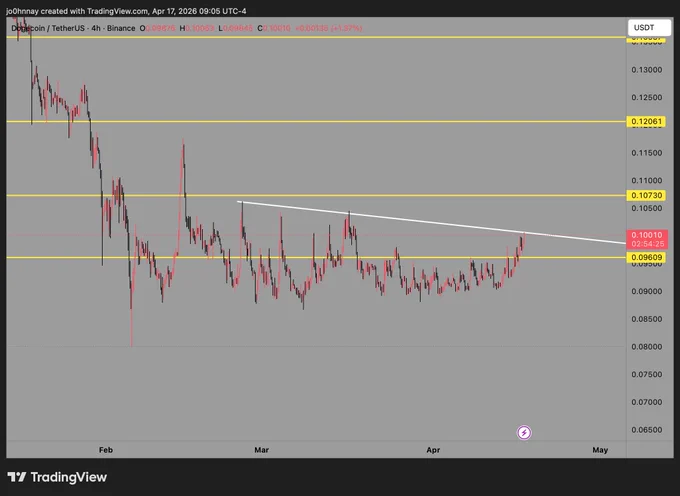Select the 0.12061 yellow price label
This screenshot has height=496, width=680.
[x=647, y=121]
